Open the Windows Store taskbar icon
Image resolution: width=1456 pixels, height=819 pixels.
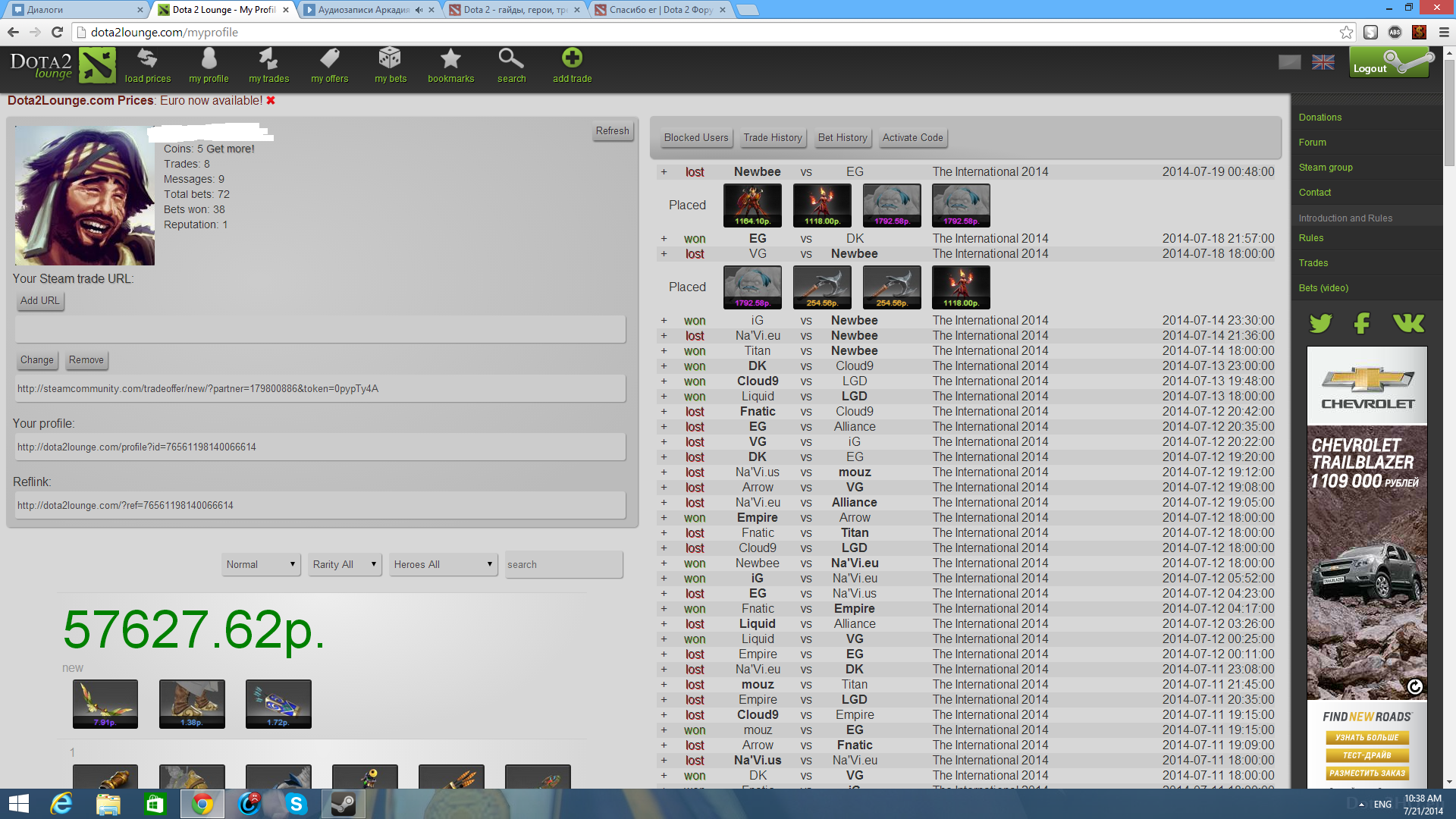pyautogui.click(x=155, y=804)
